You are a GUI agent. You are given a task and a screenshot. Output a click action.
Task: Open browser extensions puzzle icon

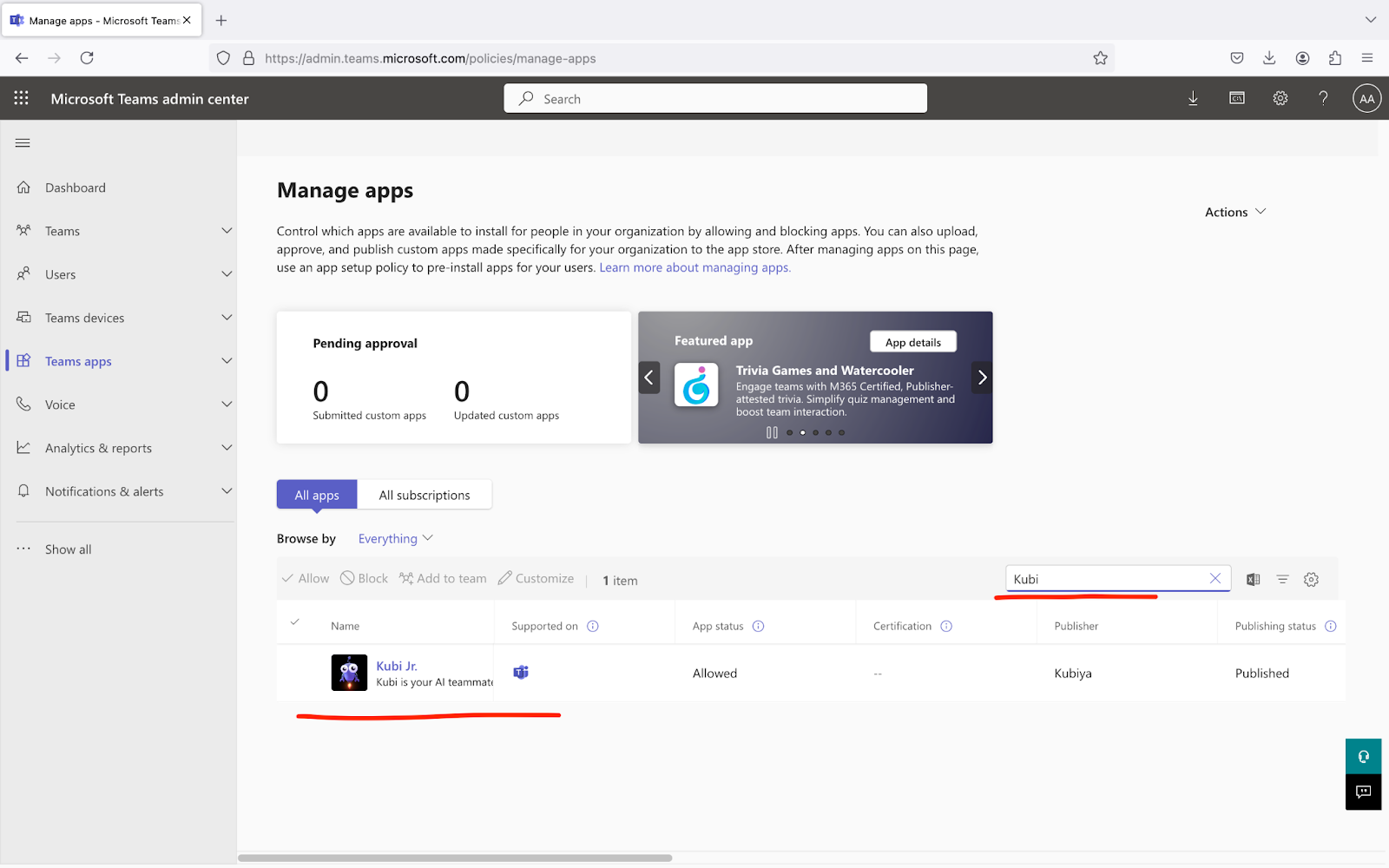pyautogui.click(x=1335, y=58)
